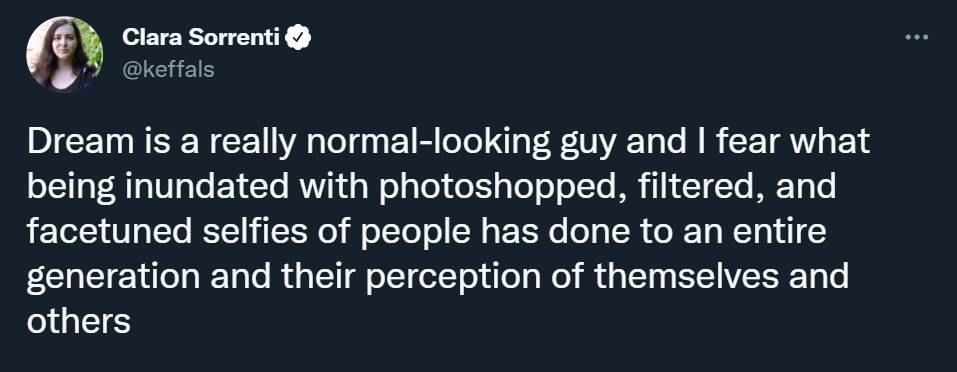
Task: Open Clara Sorrenti's profile picture
Action: point(64,54)
